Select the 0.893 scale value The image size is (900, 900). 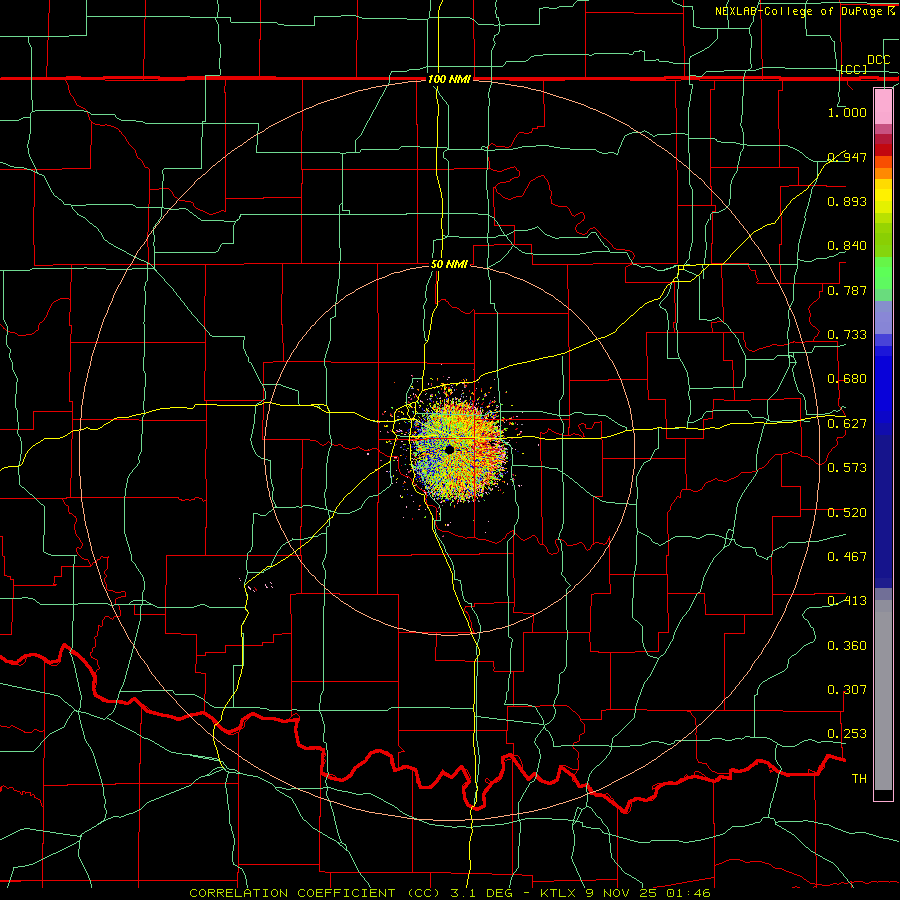[847, 201]
